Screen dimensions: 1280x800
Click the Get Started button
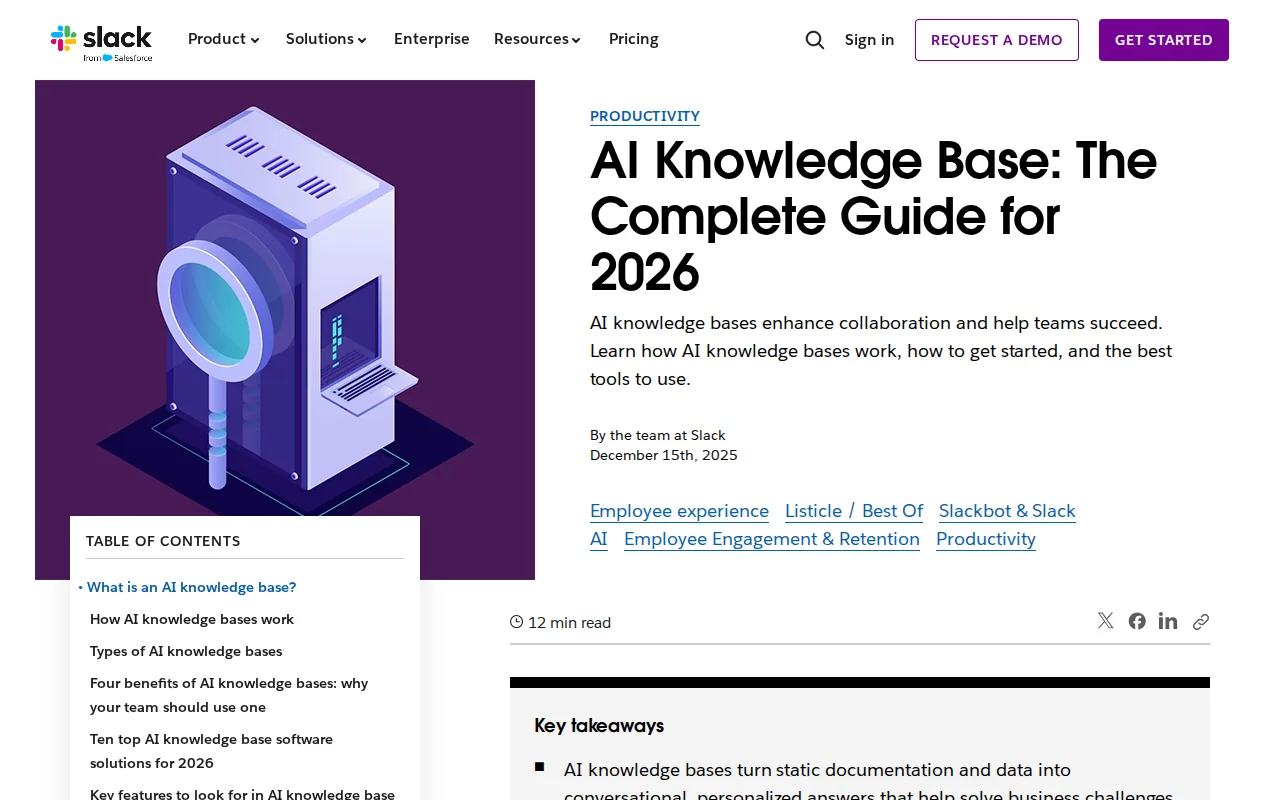[x=1164, y=40]
